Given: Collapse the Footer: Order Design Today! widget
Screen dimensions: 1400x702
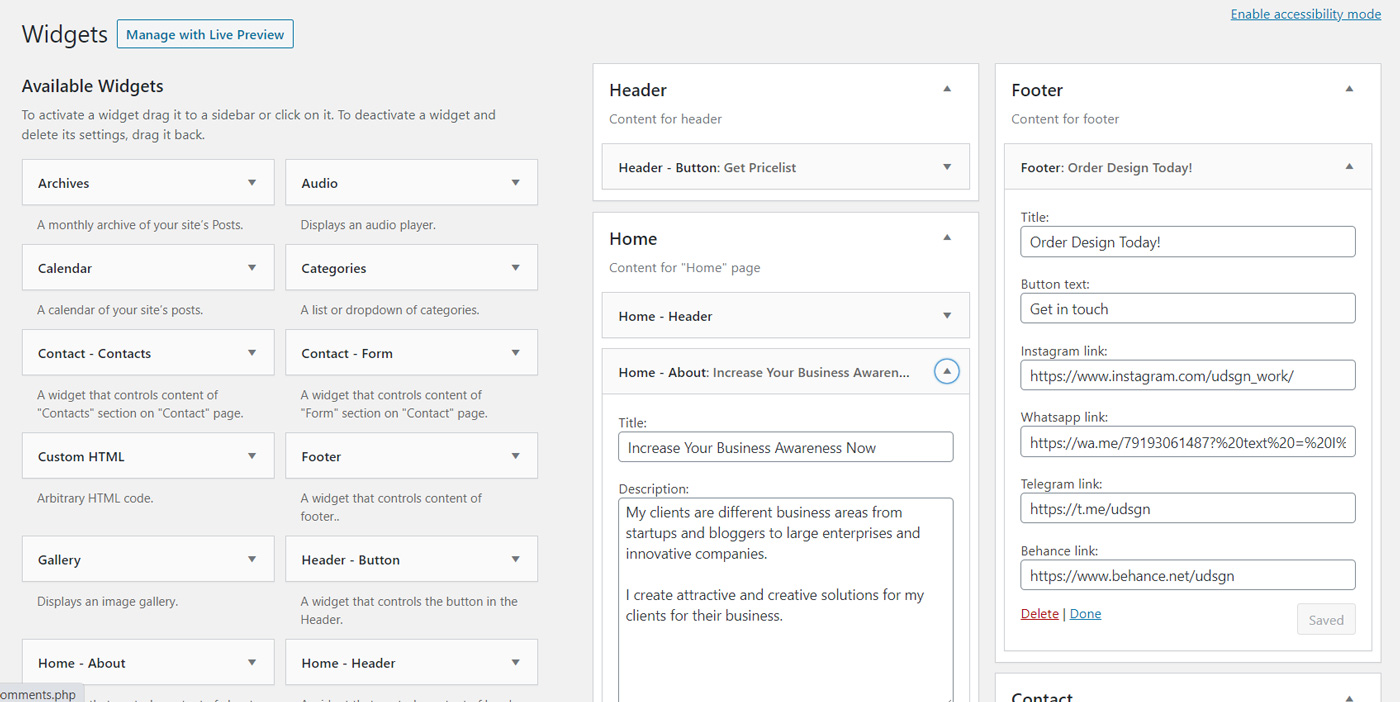Looking at the screenshot, I should point(1349,167).
